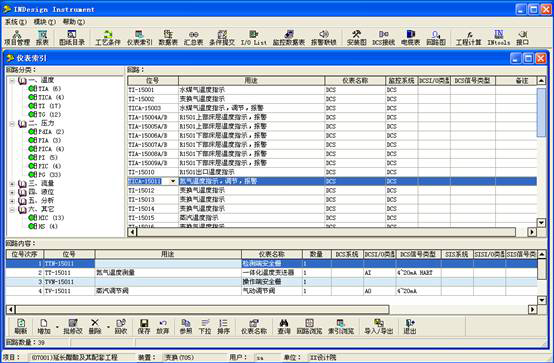554x363 pixels.
Task: Open 数据表 data sheet icon
Action: point(168,38)
